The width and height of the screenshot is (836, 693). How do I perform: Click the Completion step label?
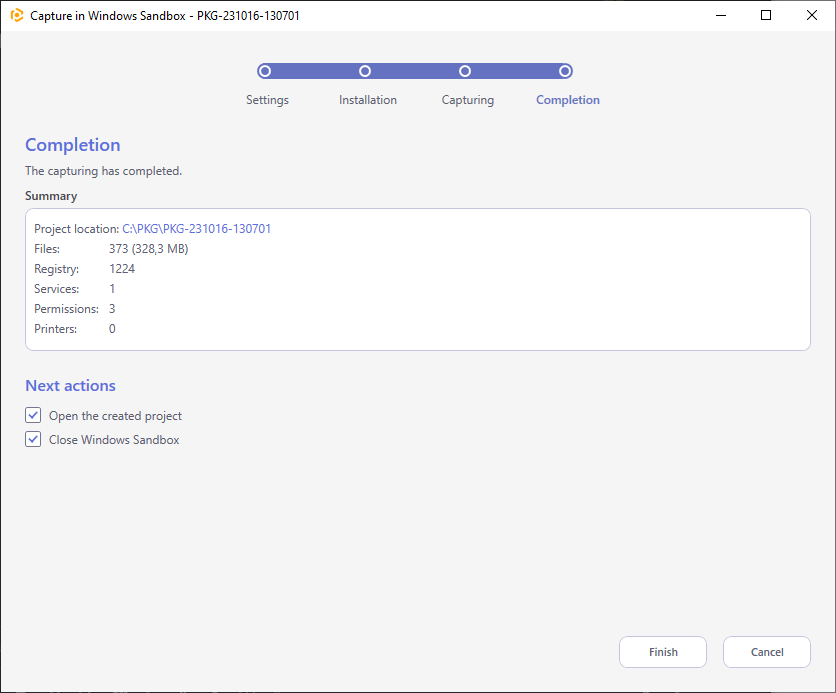click(x=568, y=100)
